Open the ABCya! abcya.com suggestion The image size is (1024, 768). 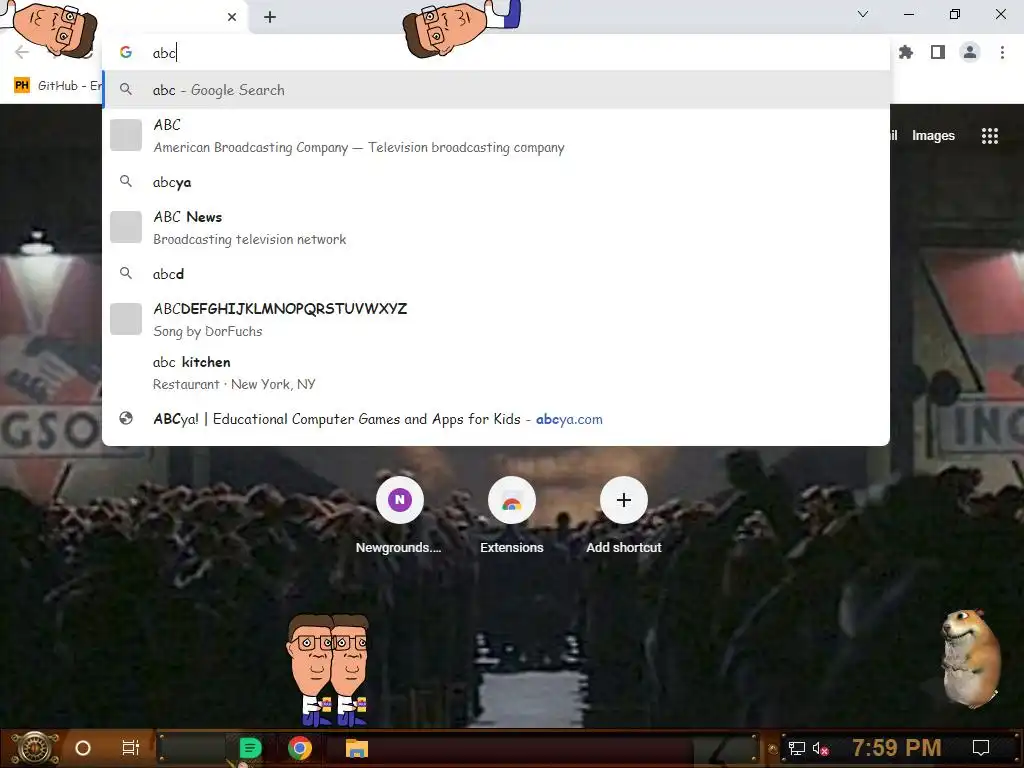496,419
